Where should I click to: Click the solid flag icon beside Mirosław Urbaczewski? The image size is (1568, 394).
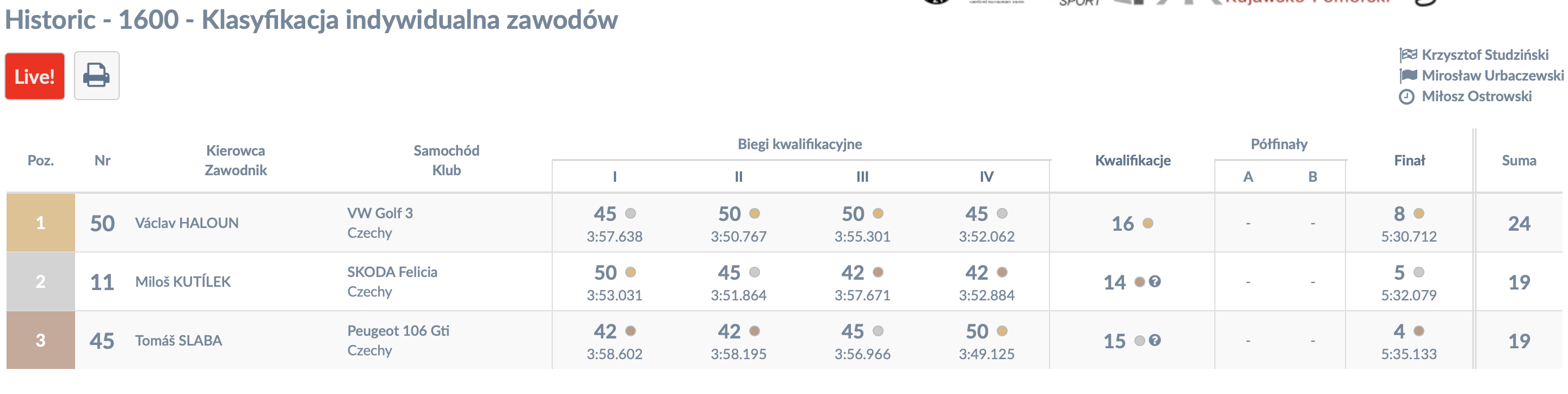[x=1408, y=76]
